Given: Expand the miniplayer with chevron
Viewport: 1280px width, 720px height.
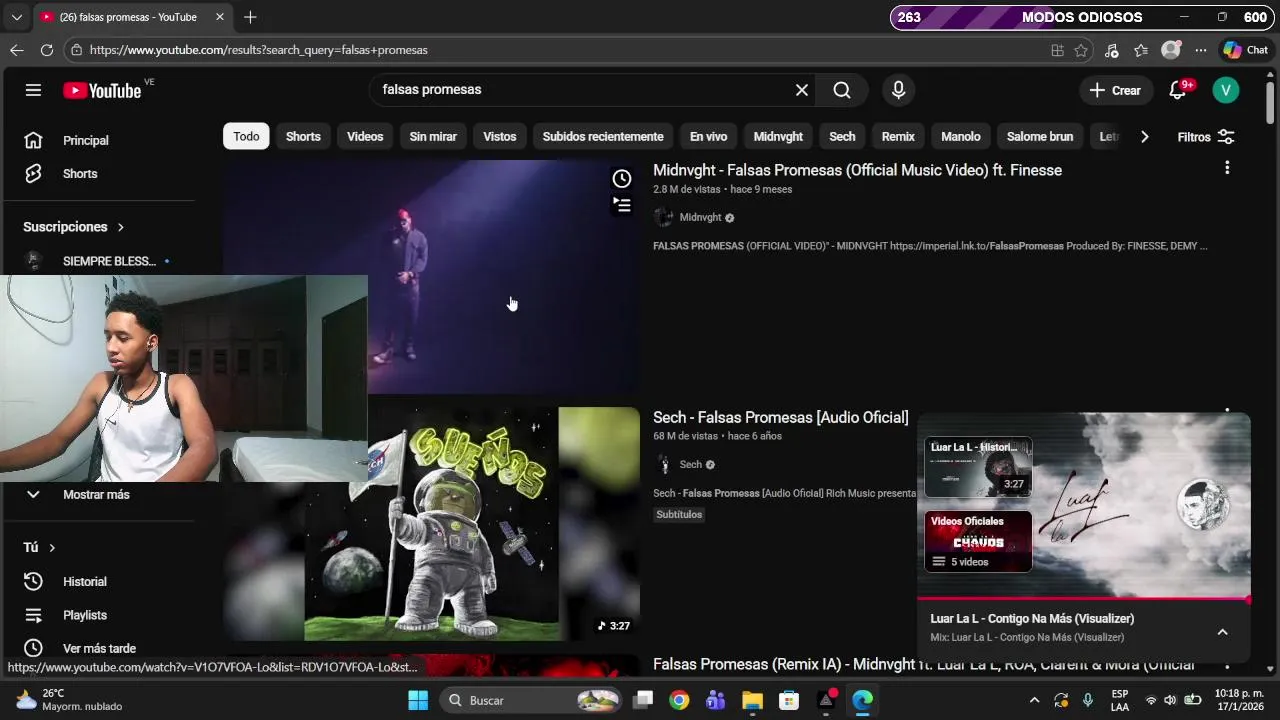Looking at the screenshot, I should 1222,632.
